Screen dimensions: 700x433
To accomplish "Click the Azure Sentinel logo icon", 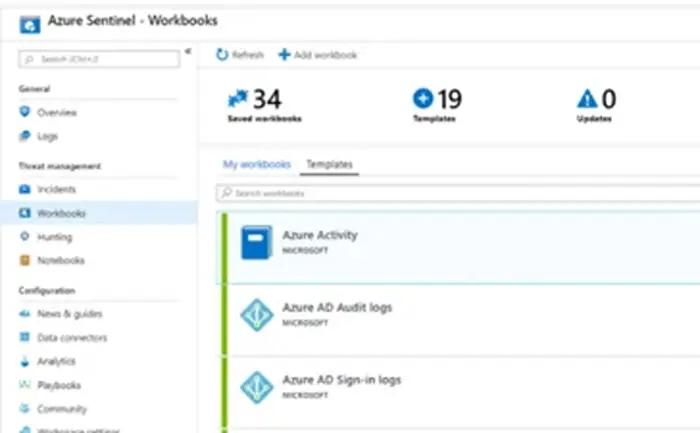I will 30,25.
